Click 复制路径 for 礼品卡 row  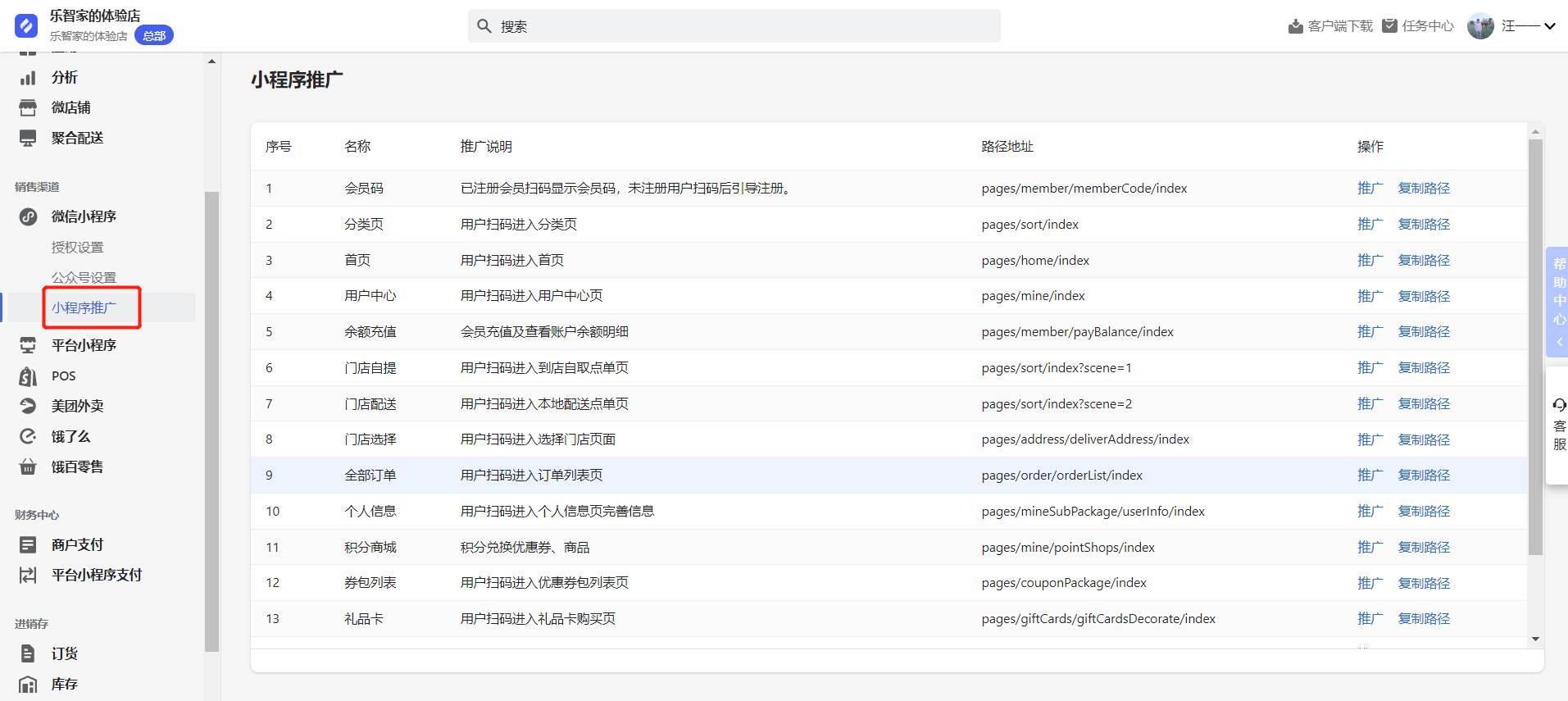(x=1424, y=619)
